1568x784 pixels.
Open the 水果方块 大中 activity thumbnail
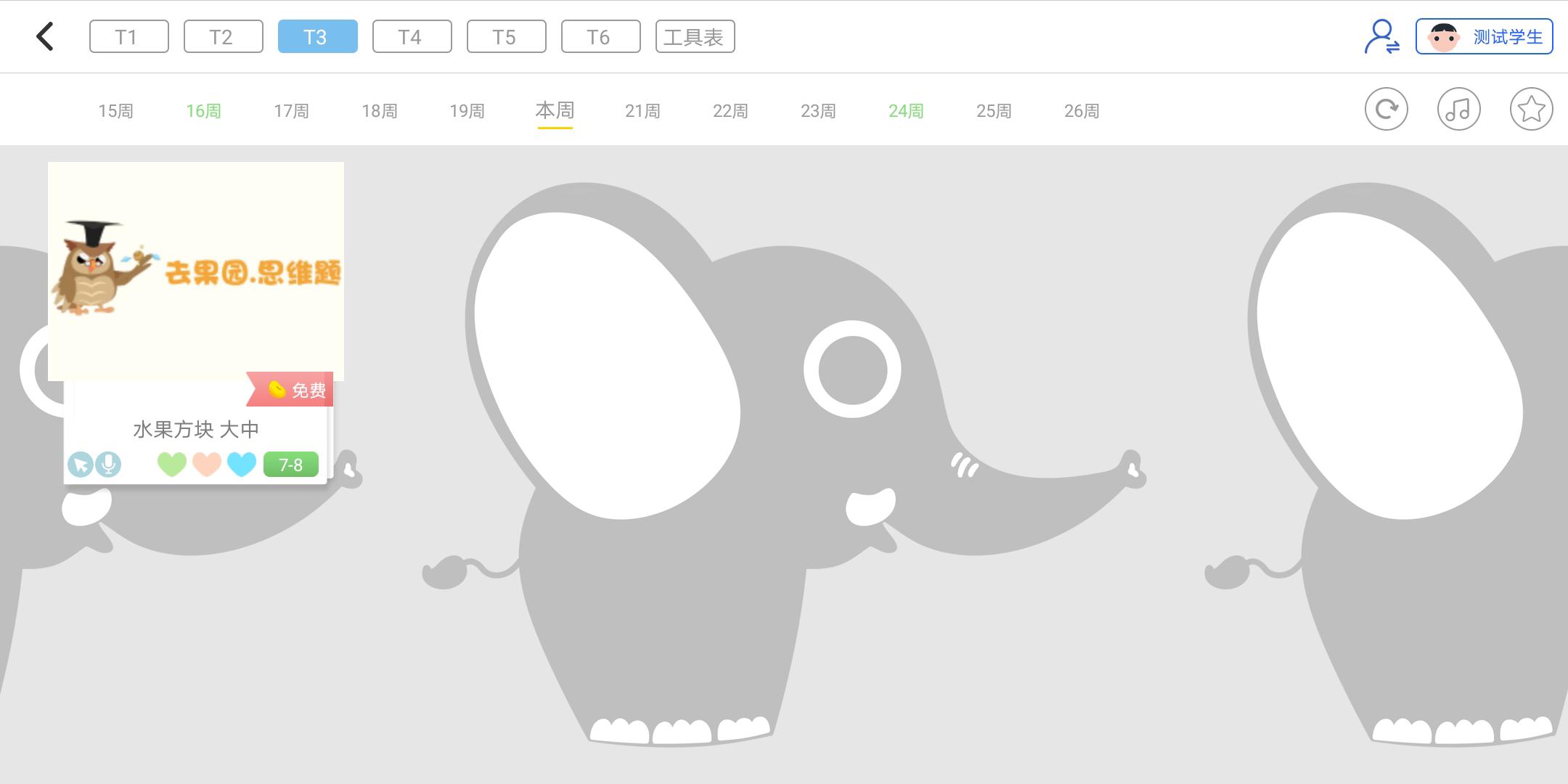(x=196, y=270)
